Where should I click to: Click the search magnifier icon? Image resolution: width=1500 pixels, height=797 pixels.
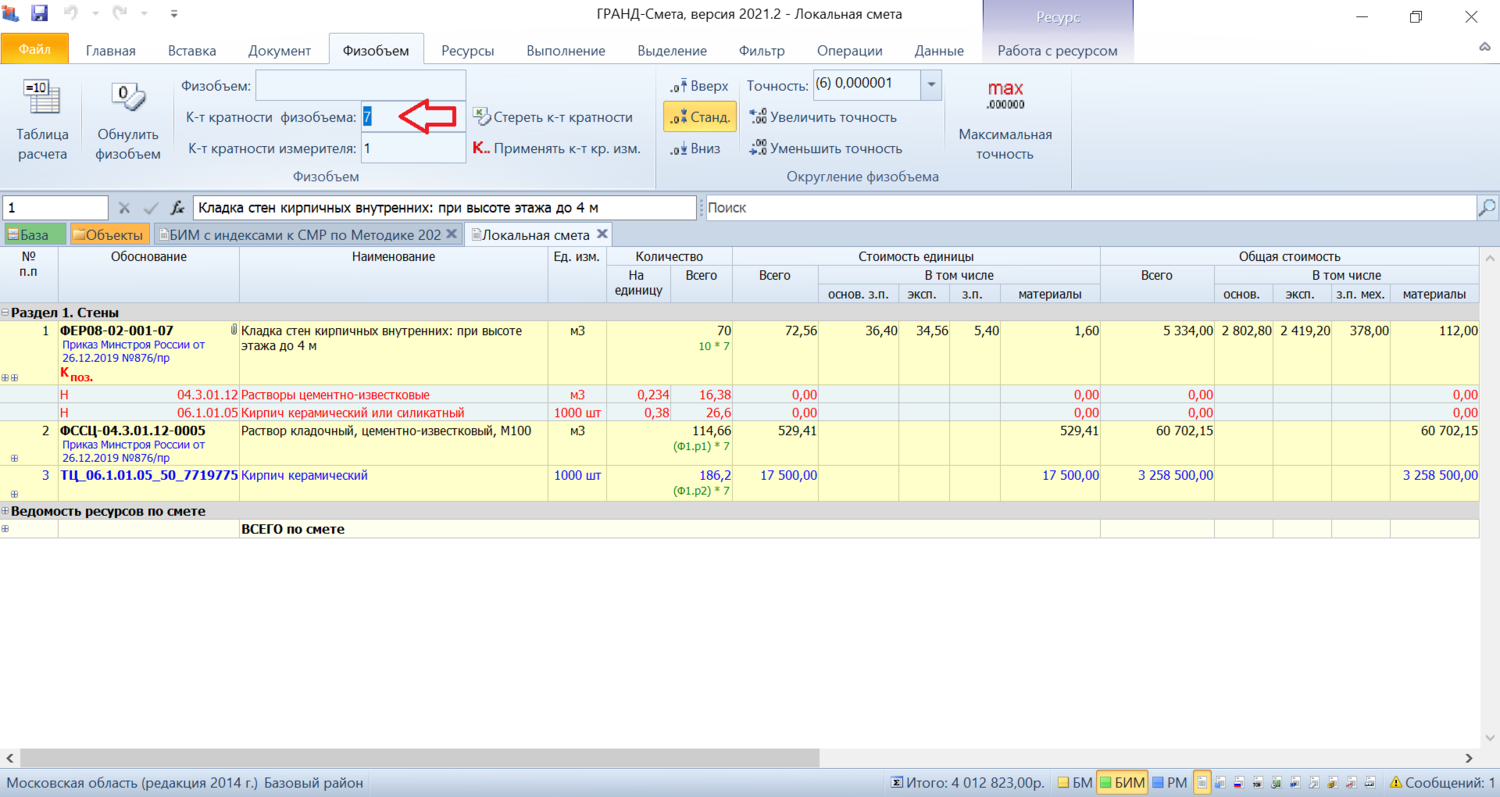(x=1487, y=208)
